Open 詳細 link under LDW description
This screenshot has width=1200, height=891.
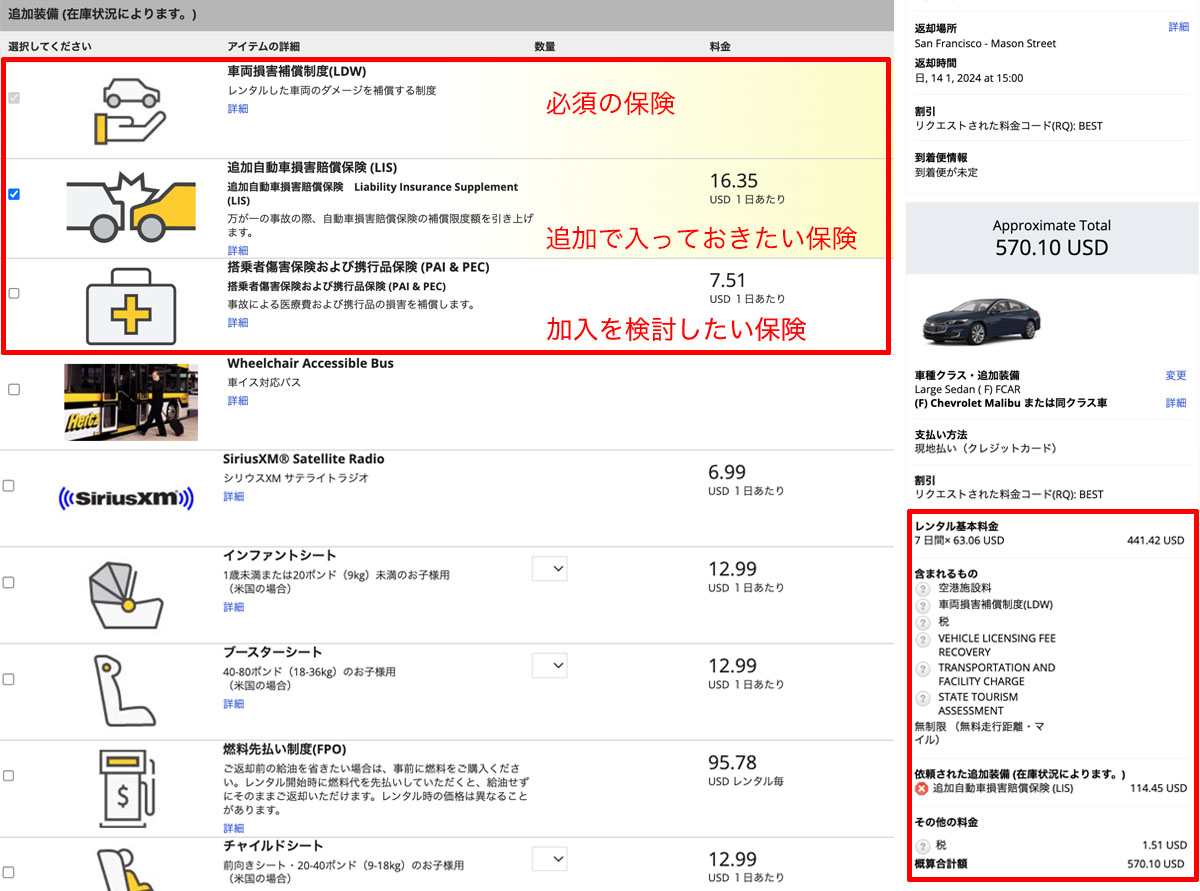click(237, 109)
